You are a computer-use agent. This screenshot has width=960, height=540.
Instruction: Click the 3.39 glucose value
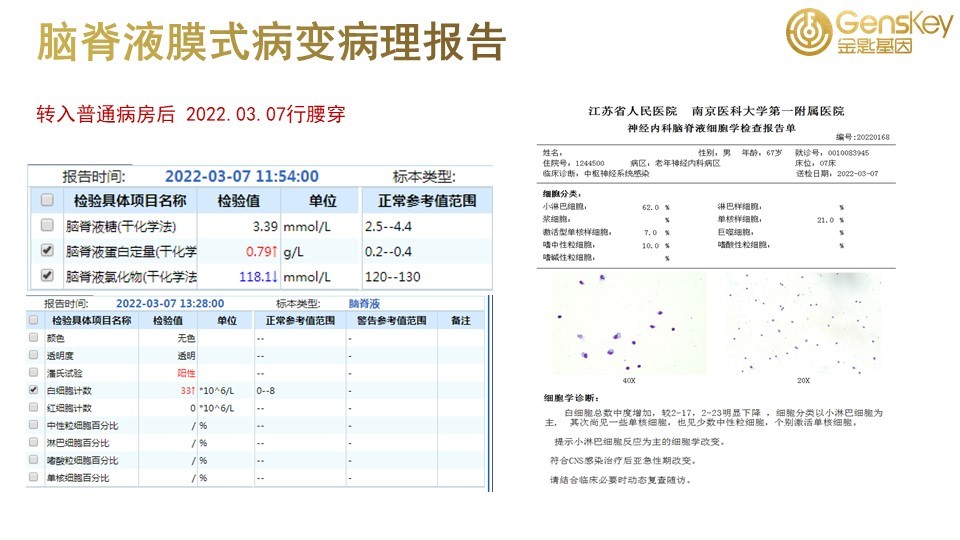click(x=265, y=227)
